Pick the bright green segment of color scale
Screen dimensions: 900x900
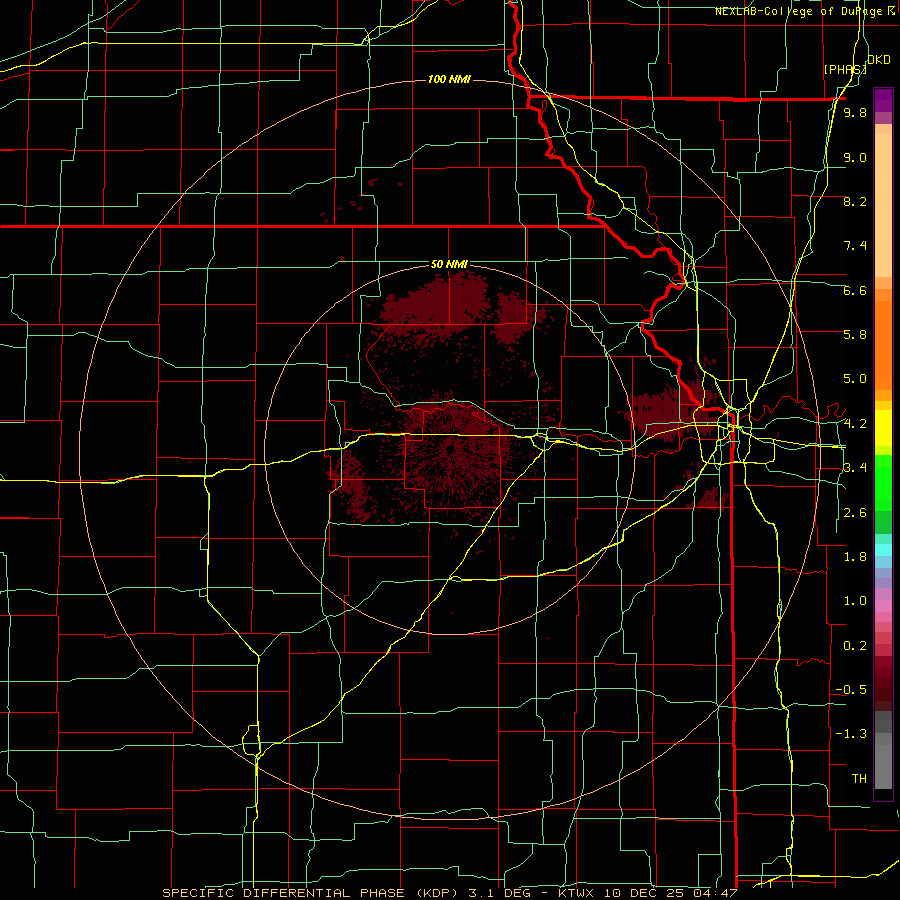tap(883, 483)
